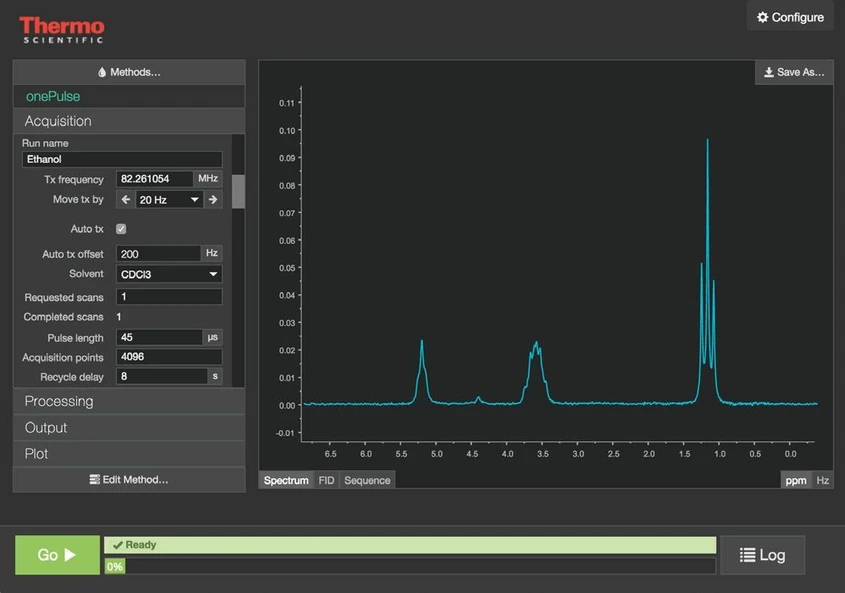Click the Recycle delay field
The height and width of the screenshot is (593, 845).
click(162, 376)
